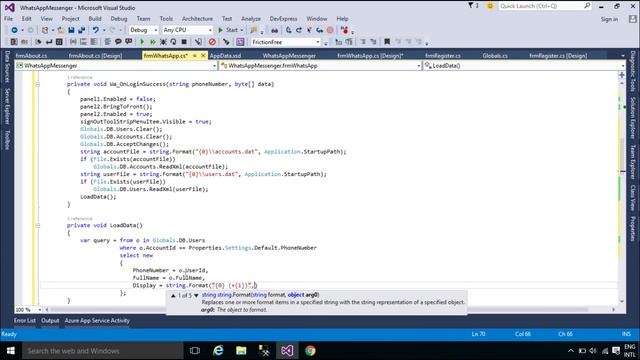
Task: Collapse the LoadData method region
Action: 37,225
